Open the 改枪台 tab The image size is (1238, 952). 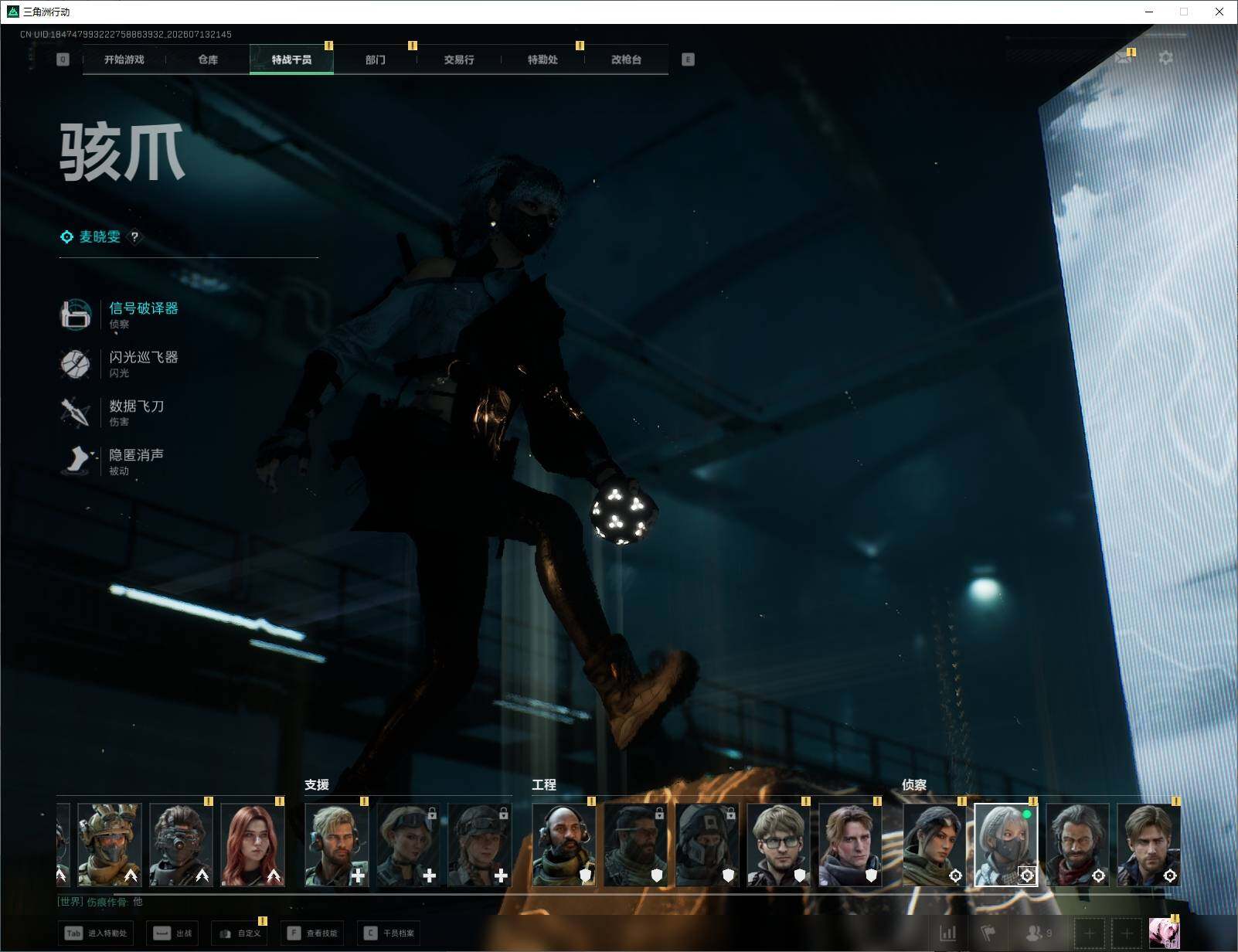tap(626, 59)
